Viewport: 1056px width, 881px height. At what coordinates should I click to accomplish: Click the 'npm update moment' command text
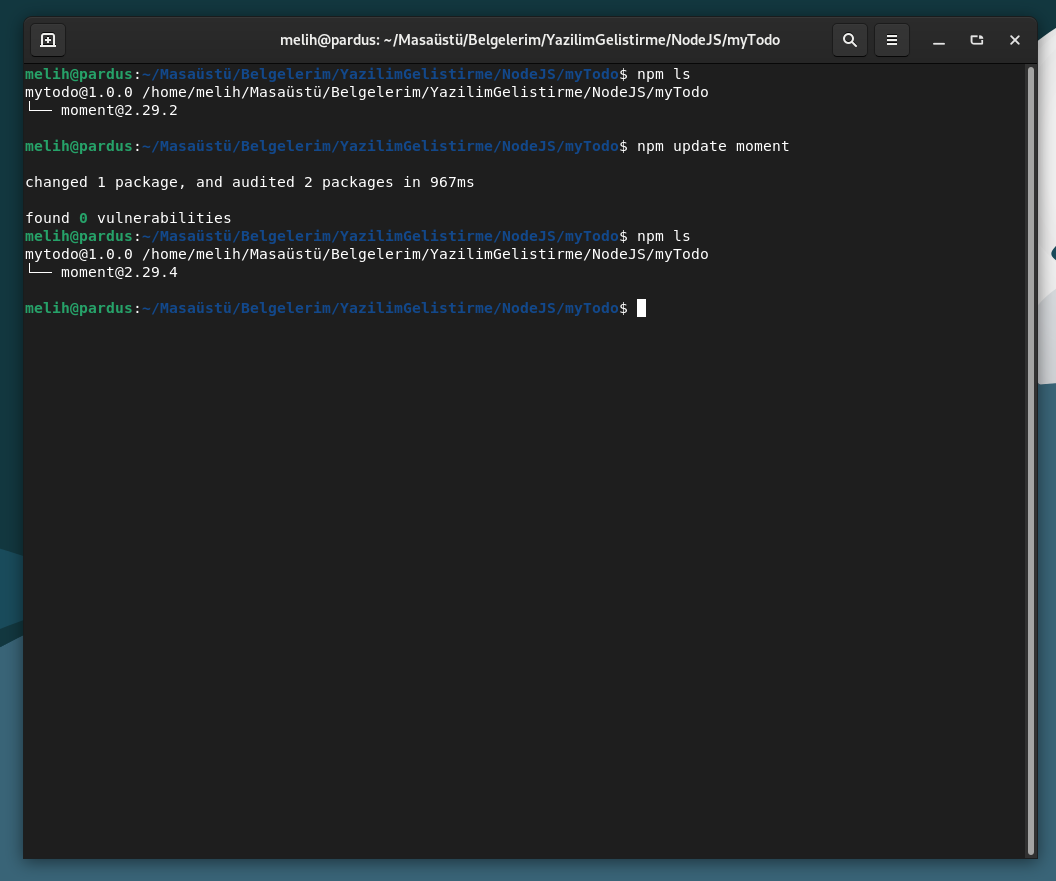(713, 146)
